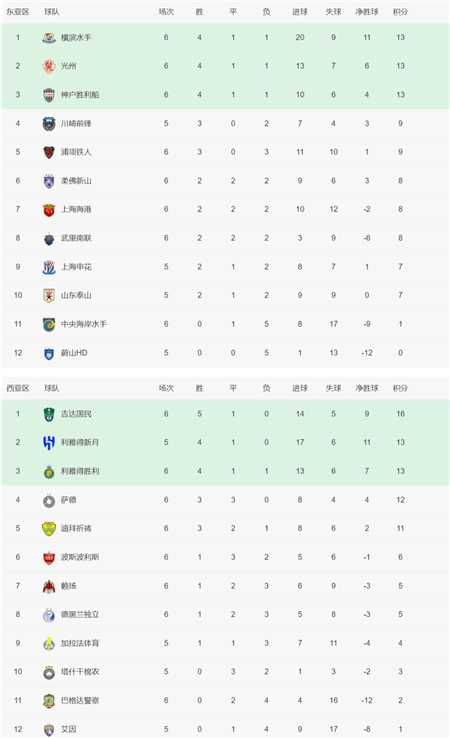450x738 pixels.
Task: Open the 德黑兰独立 team link
Action: [x=80, y=615]
